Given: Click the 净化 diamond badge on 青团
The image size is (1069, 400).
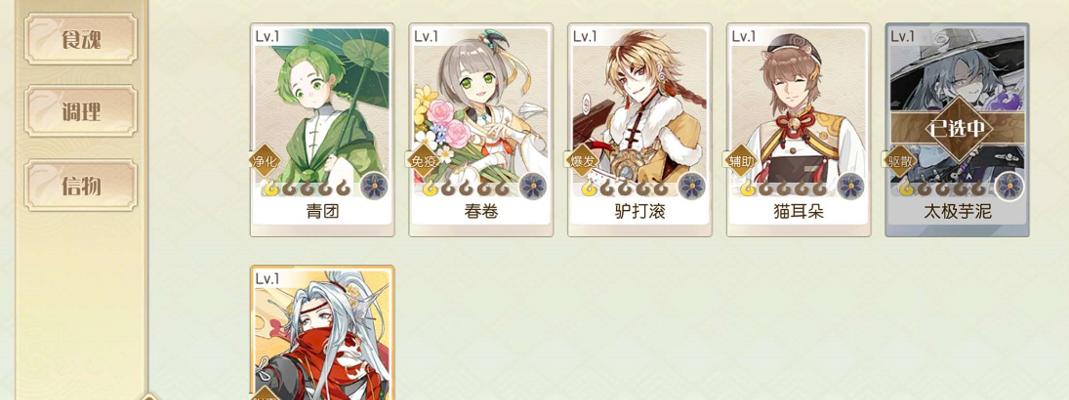Looking at the screenshot, I should (265, 161).
